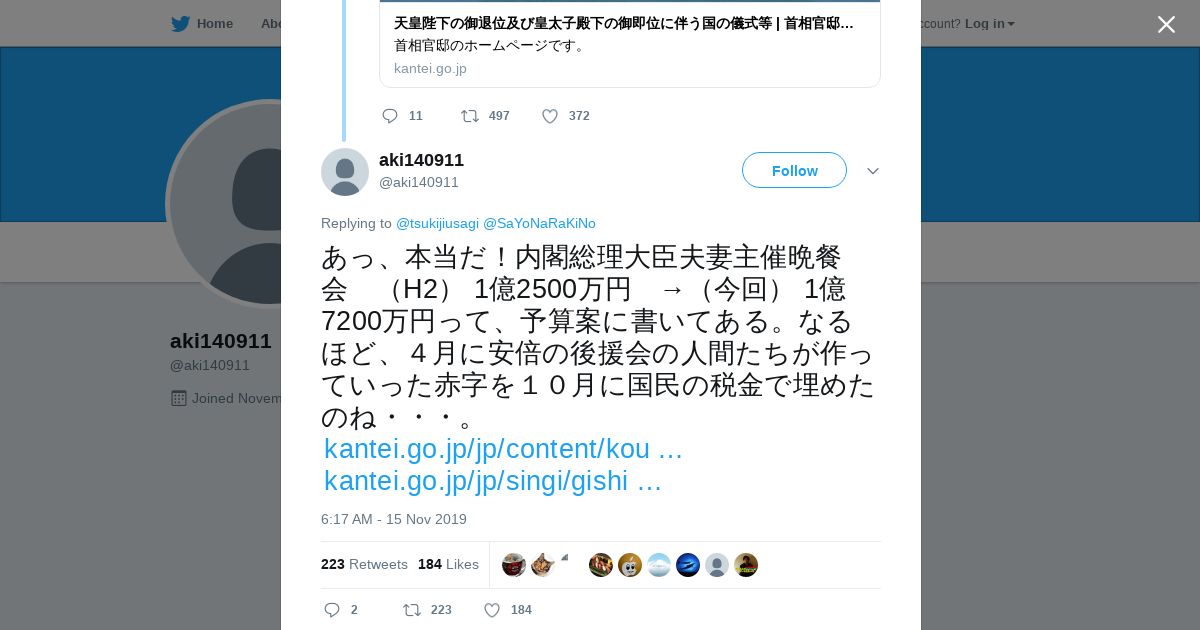The image size is (1200, 630).
Task: Click the Twitter bird Home icon
Action: pos(180,24)
